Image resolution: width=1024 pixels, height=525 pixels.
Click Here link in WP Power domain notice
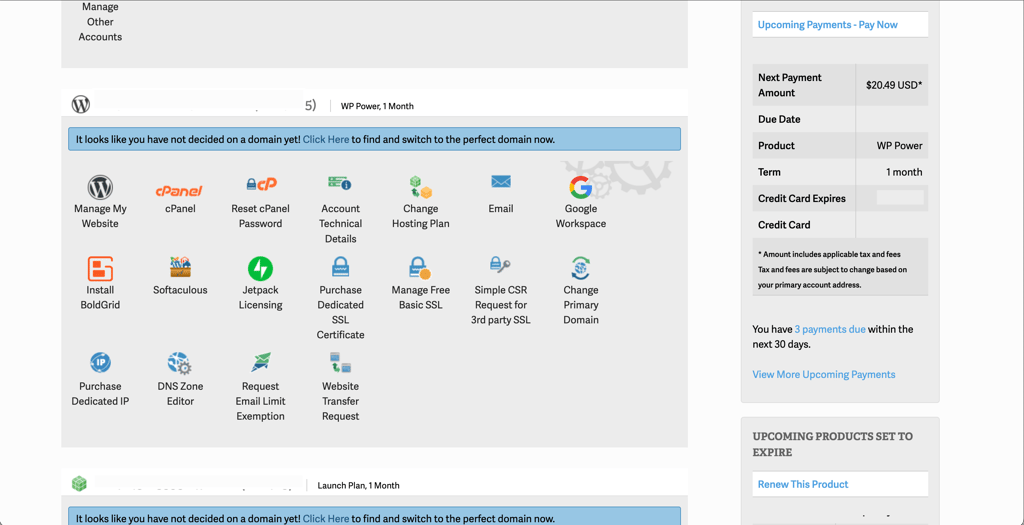[x=326, y=139]
